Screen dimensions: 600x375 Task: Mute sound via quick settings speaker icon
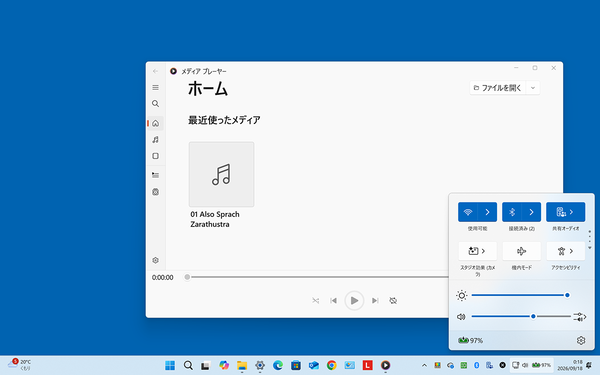[x=461, y=317]
